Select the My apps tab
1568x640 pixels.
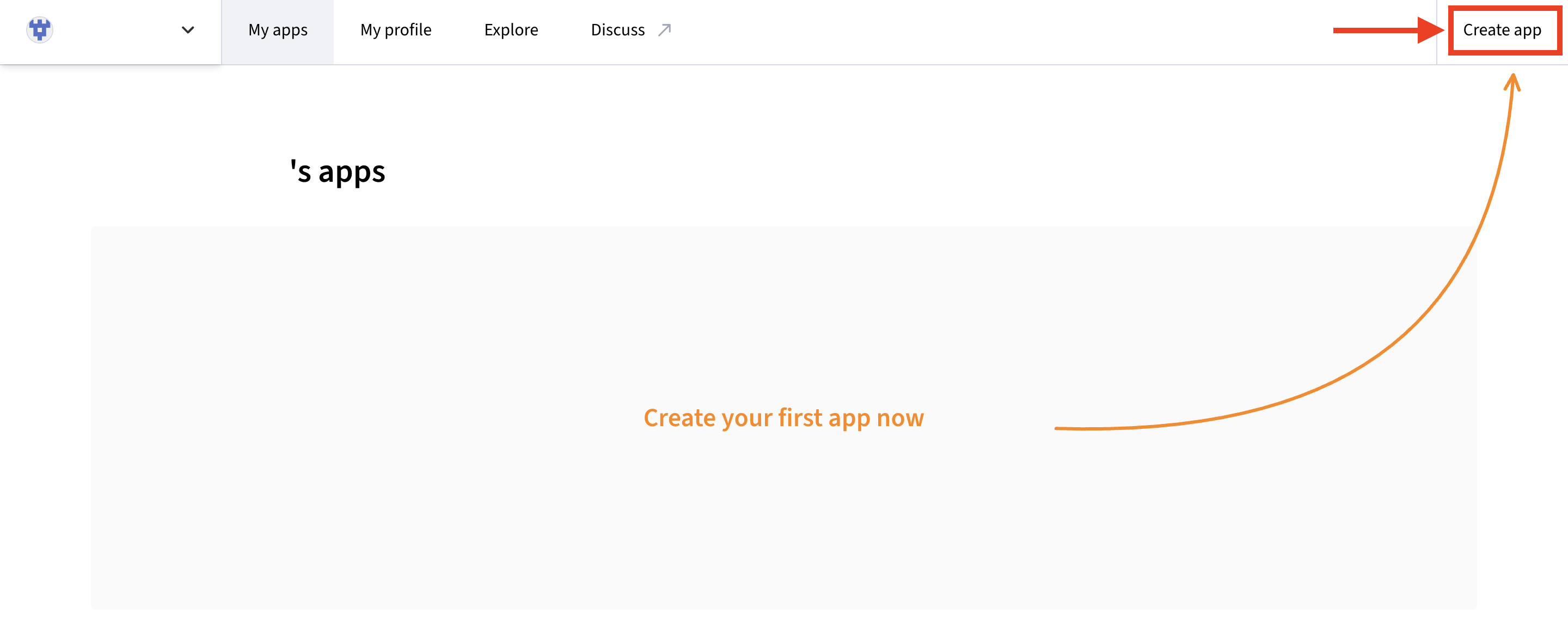click(x=278, y=29)
